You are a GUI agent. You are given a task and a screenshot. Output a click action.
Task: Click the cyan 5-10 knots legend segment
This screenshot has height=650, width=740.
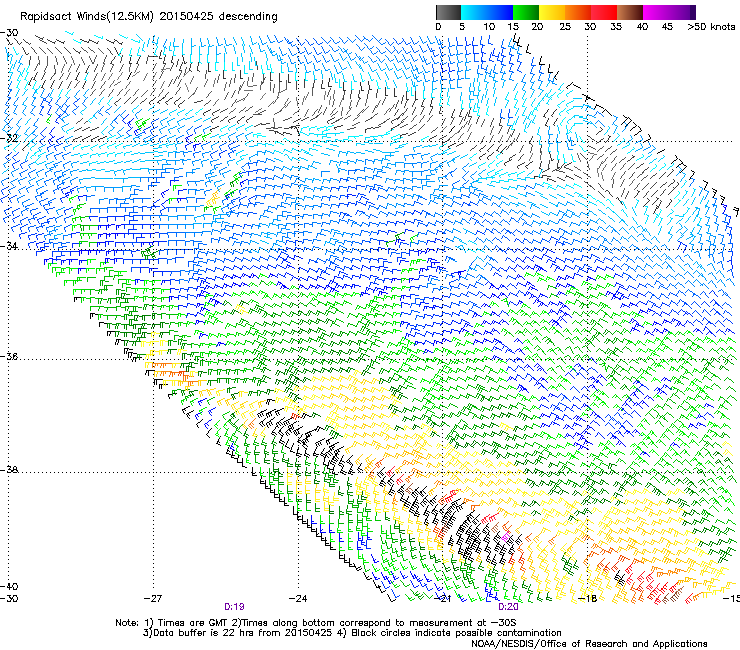[x=474, y=12]
